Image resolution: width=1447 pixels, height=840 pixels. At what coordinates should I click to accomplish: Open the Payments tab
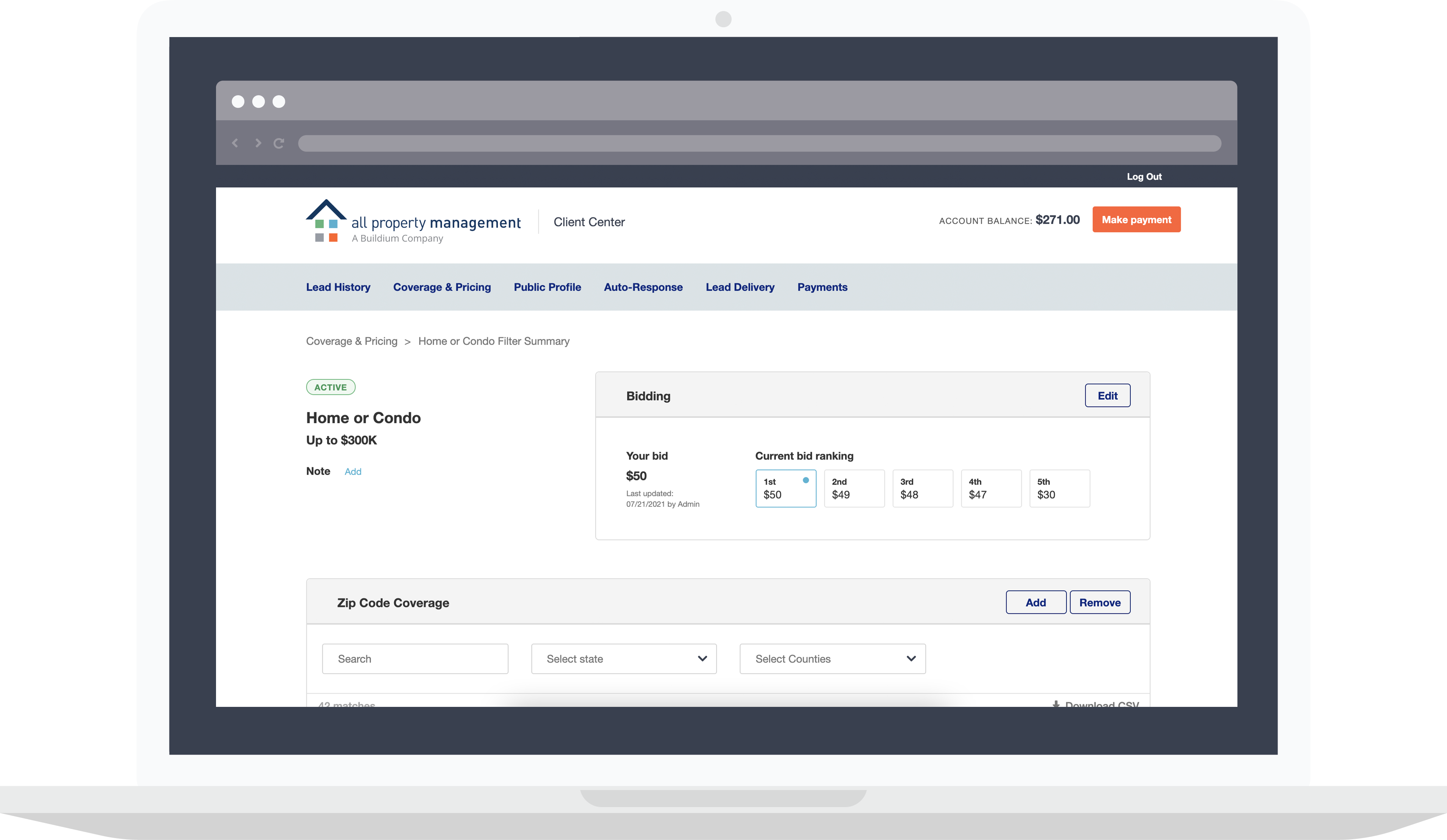[822, 287]
